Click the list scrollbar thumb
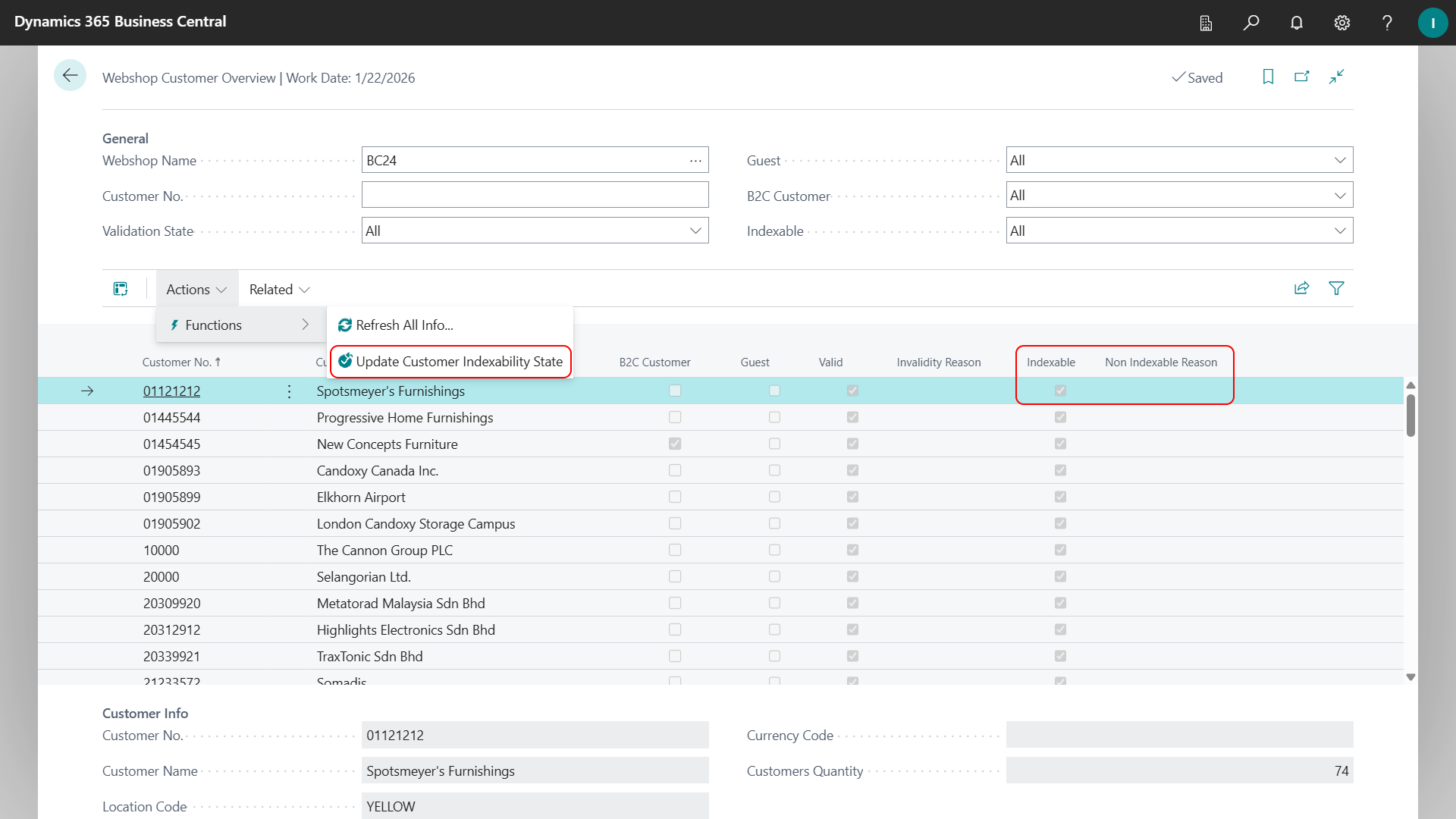Image resolution: width=1456 pixels, height=819 pixels. pos(1410,416)
